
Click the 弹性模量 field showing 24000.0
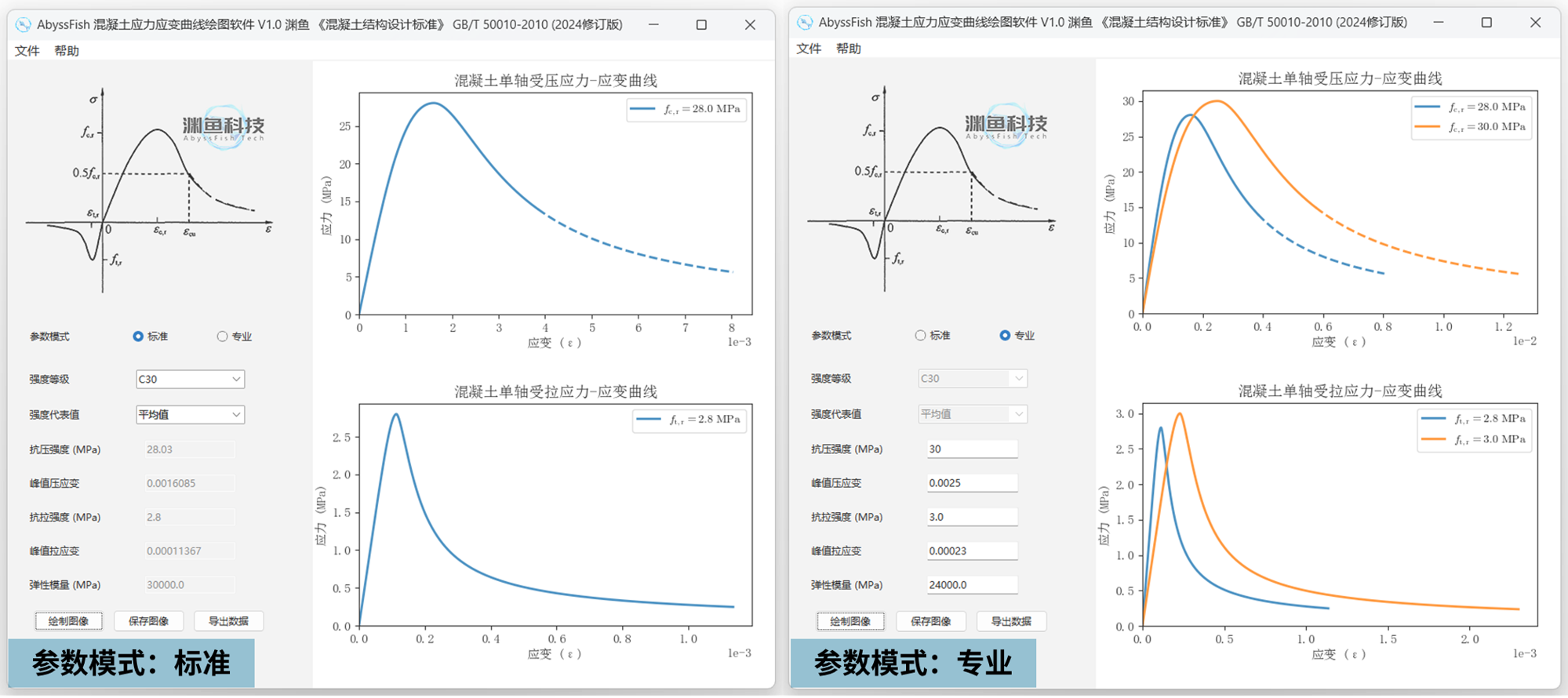click(972, 585)
